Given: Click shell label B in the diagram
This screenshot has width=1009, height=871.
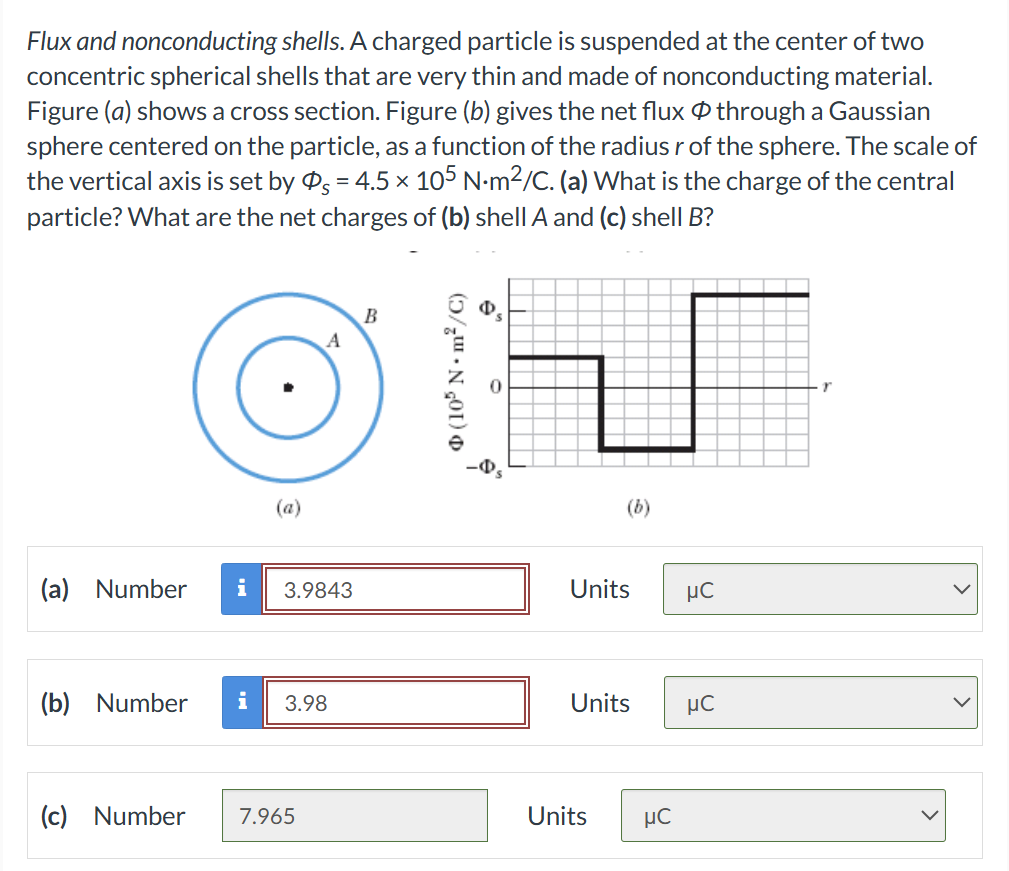Looking at the screenshot, I should point(370,316).
